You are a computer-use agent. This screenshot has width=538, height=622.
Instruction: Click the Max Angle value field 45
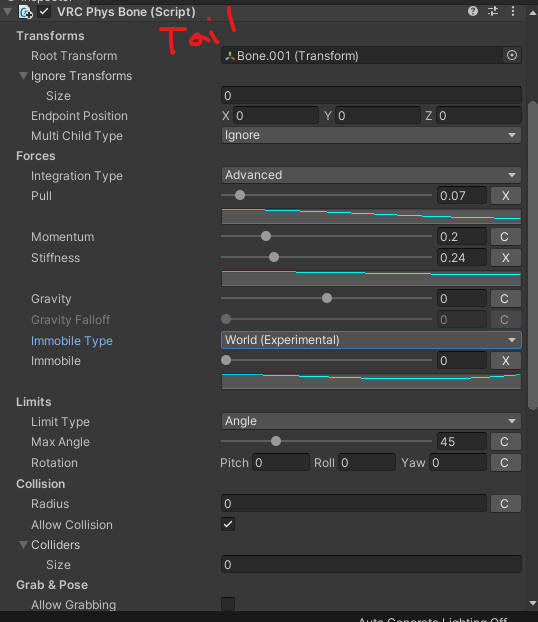462,442
